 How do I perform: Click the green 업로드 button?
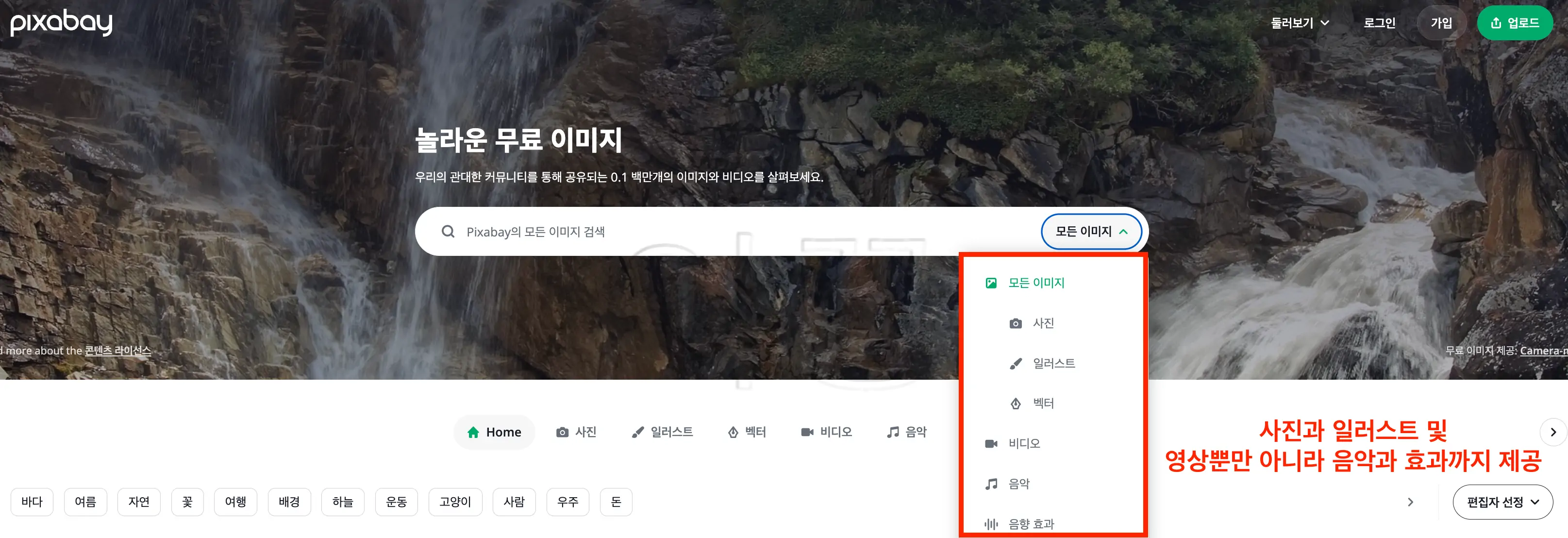[1515, 22]
